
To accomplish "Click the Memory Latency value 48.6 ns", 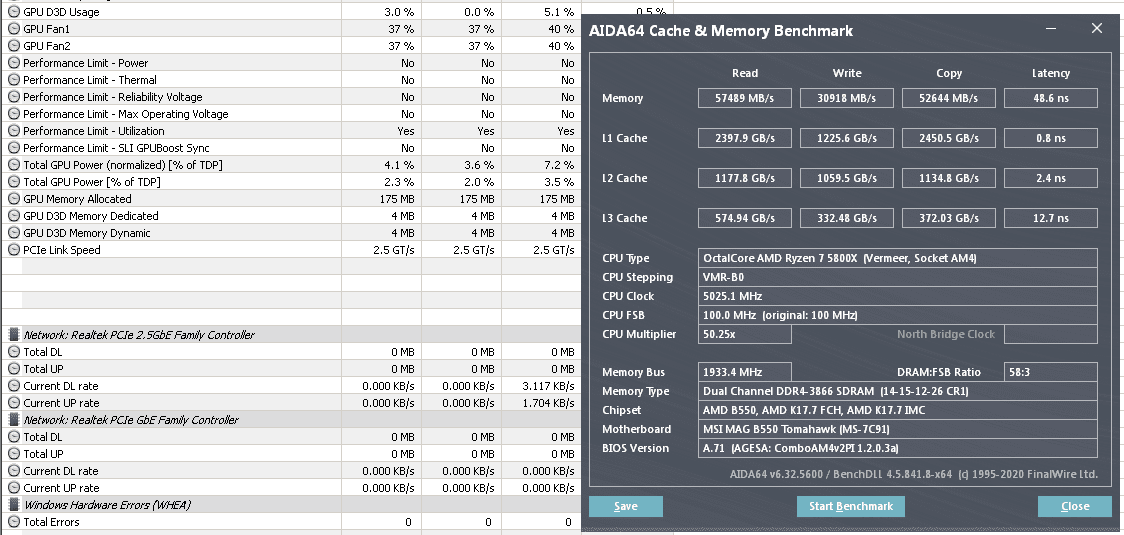I will pos(1051,98).
